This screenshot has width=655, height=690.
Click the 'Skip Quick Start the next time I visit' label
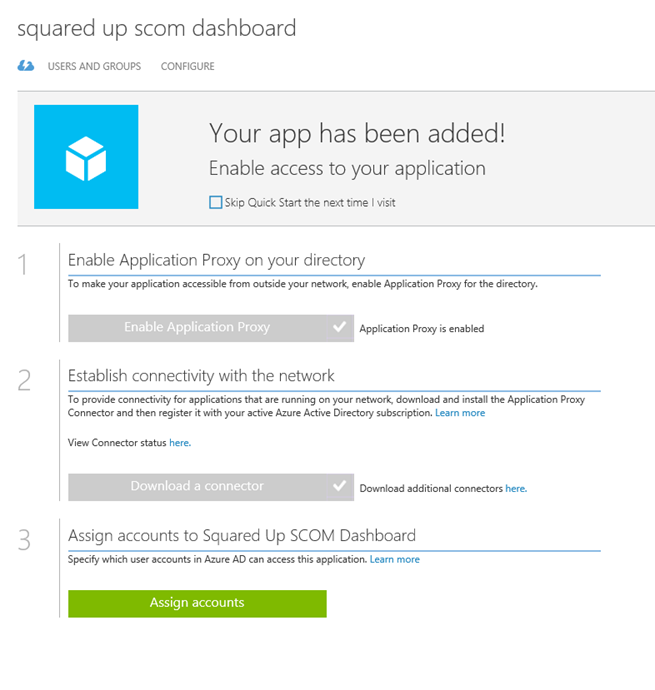click(x=310, y=203)
